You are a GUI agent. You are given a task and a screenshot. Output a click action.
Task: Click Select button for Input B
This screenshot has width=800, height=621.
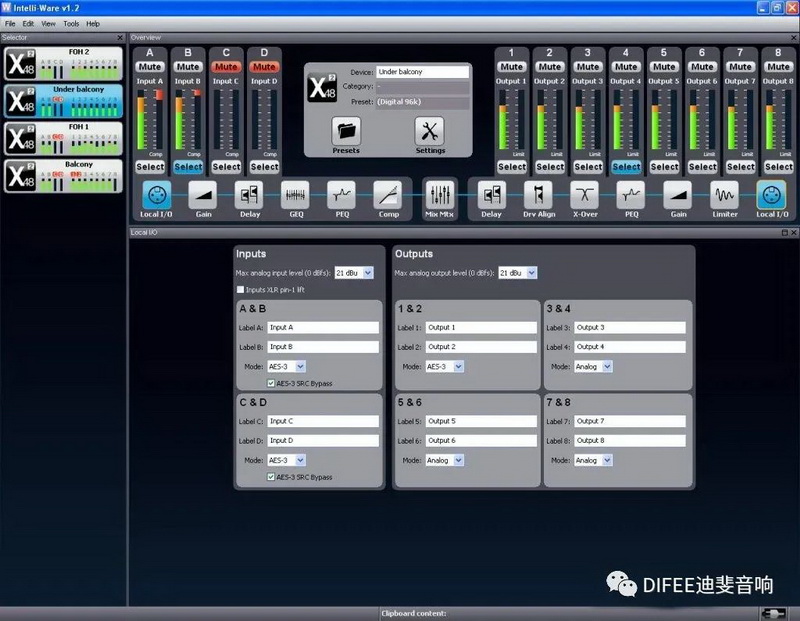click(188, 167)
